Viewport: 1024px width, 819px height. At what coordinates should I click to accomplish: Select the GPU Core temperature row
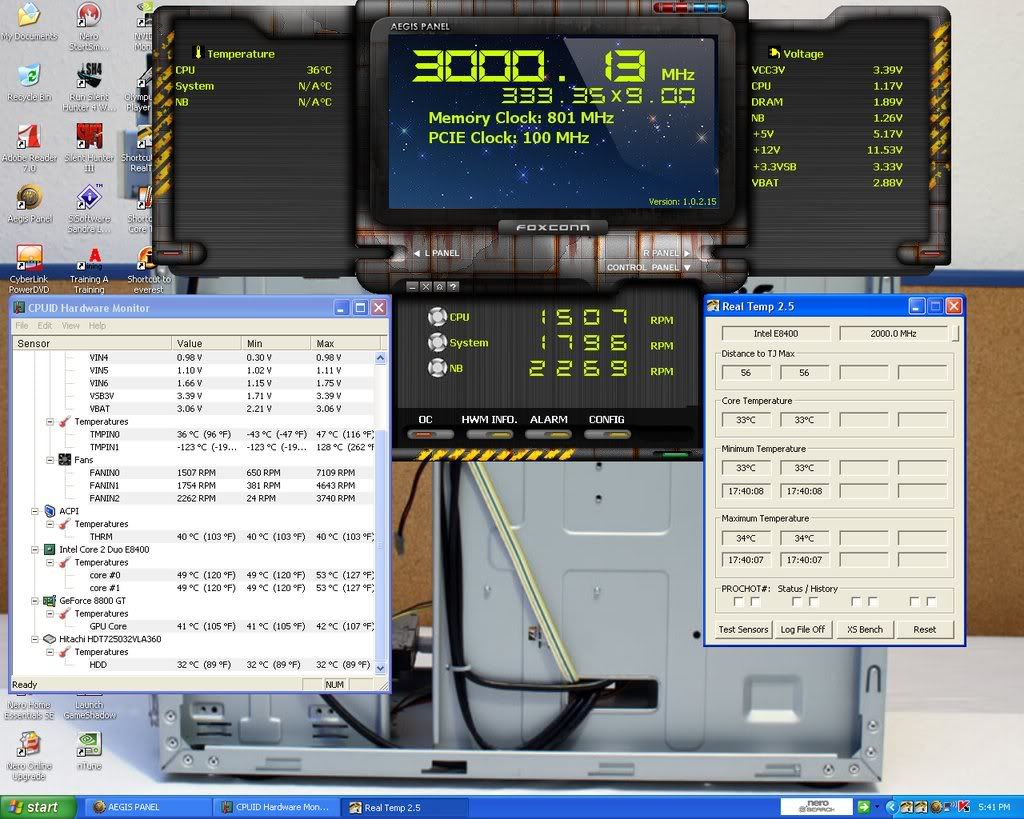coord(194,626)
